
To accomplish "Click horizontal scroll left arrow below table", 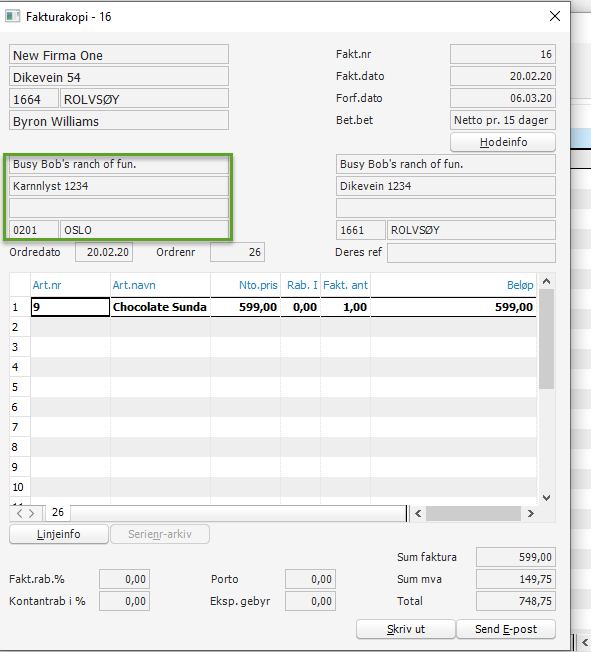I will pyautogui.click(x=418, y=514).
